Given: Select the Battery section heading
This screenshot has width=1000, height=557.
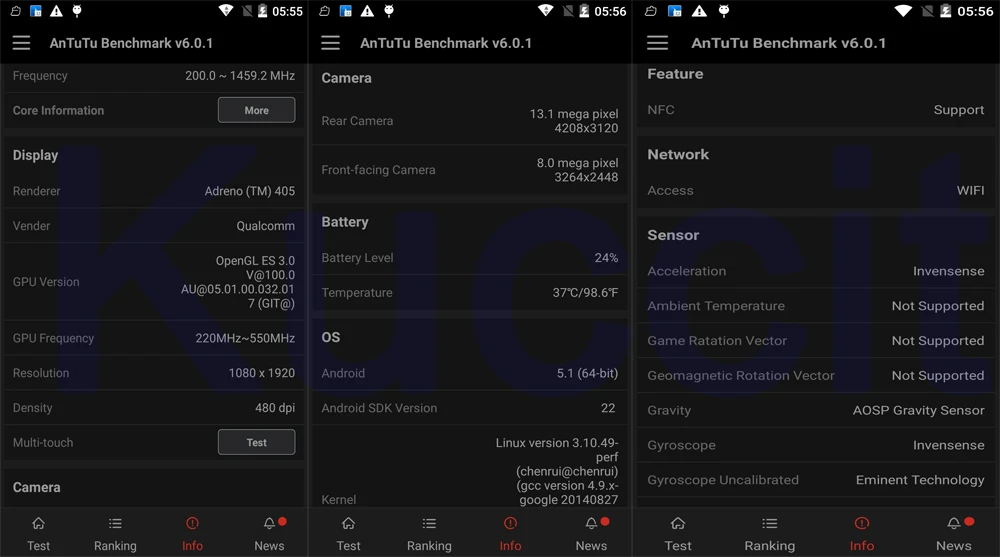Looking at the screenshot, I should [344, 222].
